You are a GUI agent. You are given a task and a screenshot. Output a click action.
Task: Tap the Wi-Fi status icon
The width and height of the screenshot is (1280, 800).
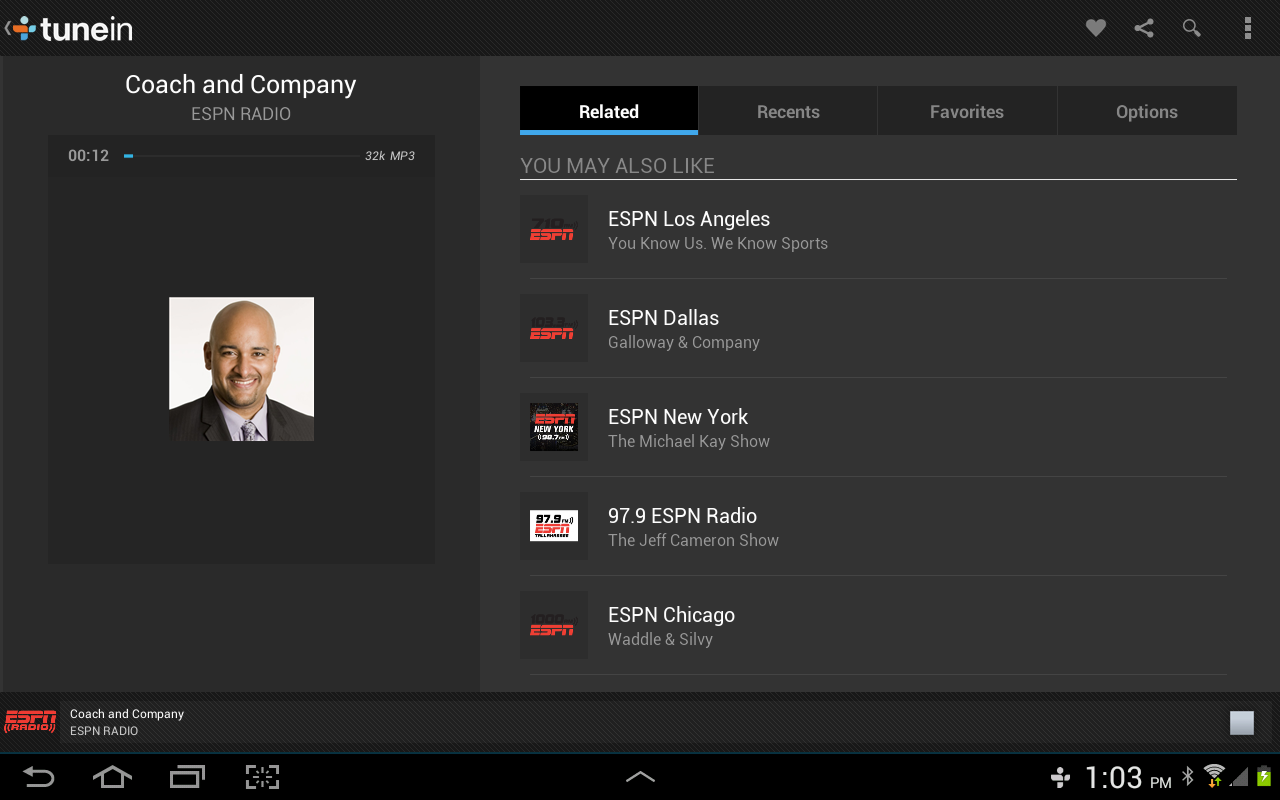(x=1214, y=776)
